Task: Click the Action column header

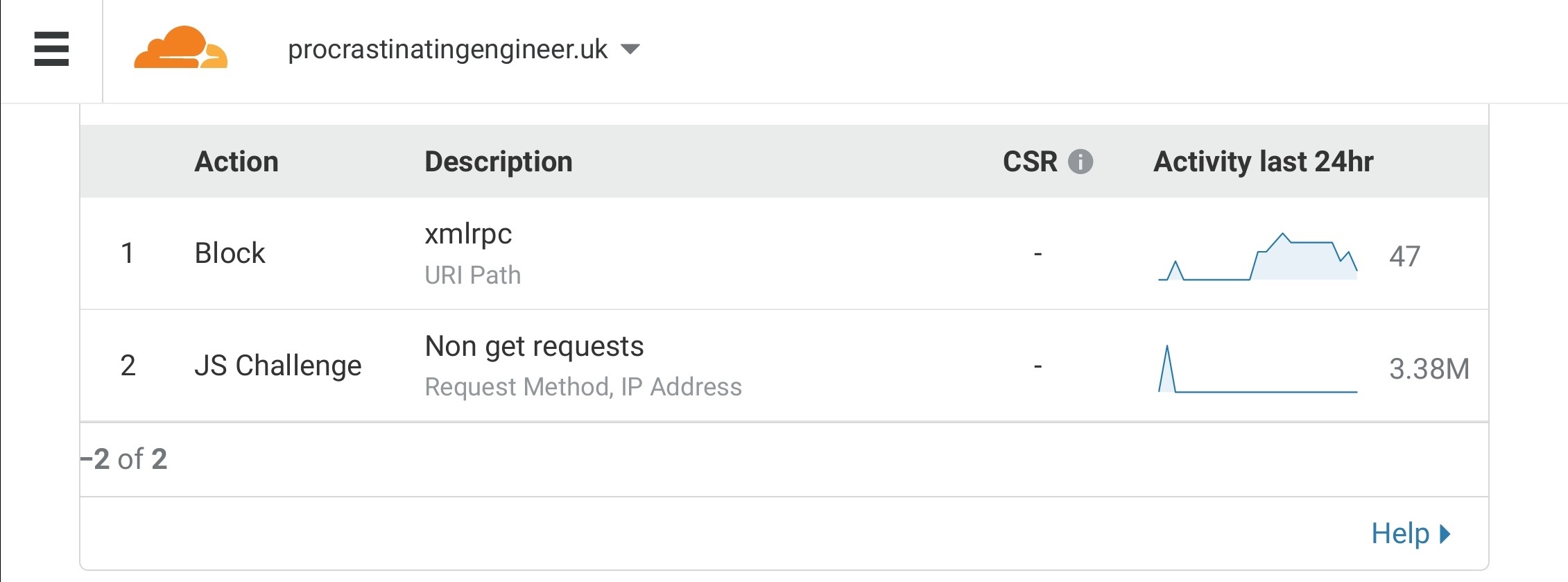Action: click(x=236, y=162)
